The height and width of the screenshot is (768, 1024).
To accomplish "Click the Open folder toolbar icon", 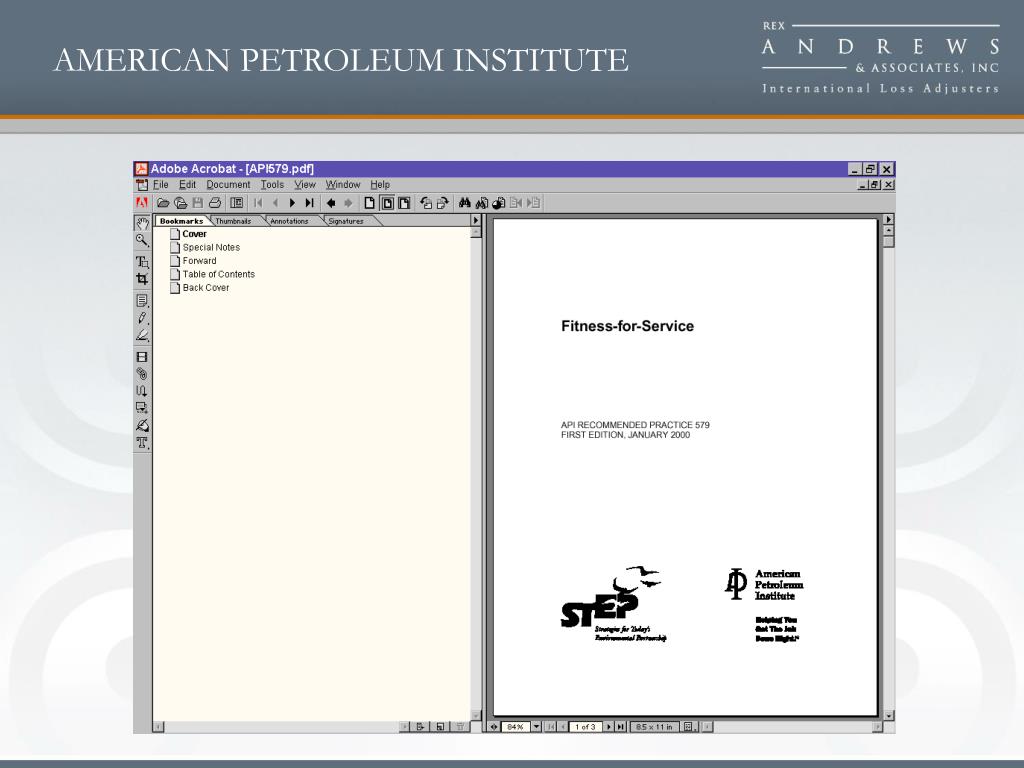I will pos(163,202).
